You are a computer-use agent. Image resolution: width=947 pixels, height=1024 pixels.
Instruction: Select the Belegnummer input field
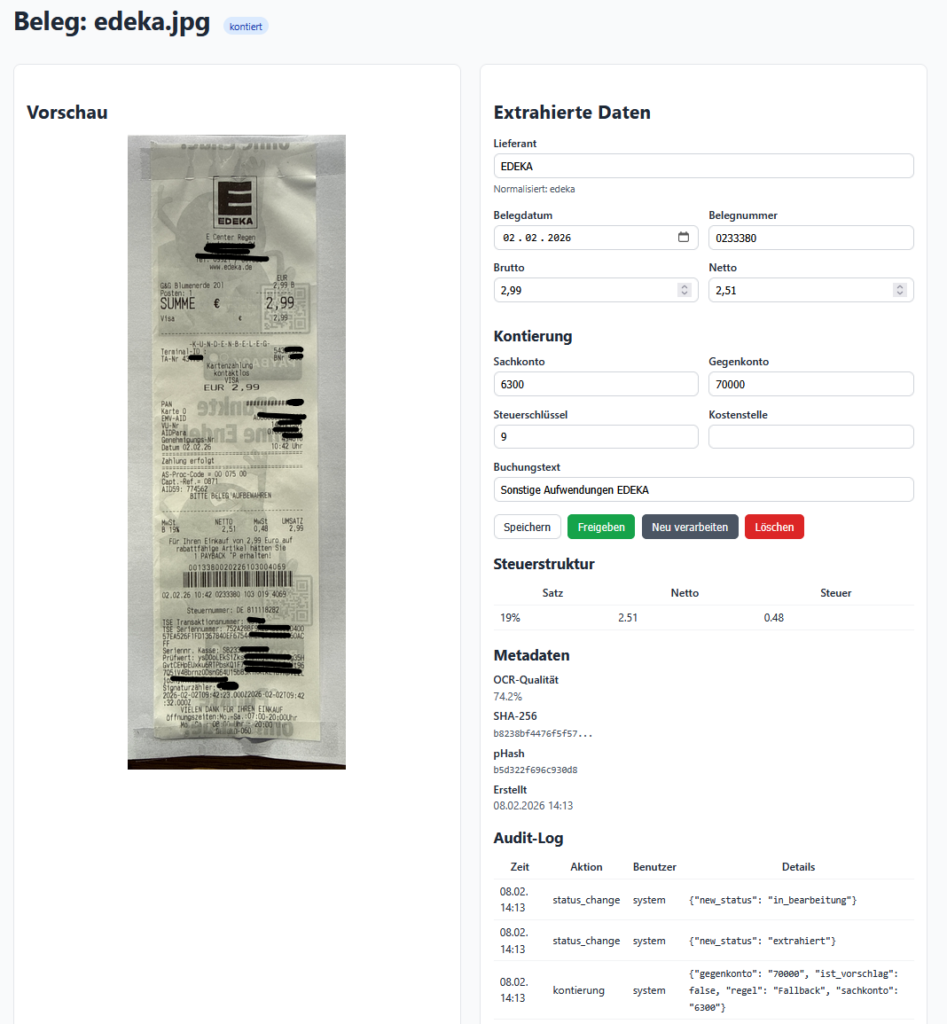coord(810,238)
